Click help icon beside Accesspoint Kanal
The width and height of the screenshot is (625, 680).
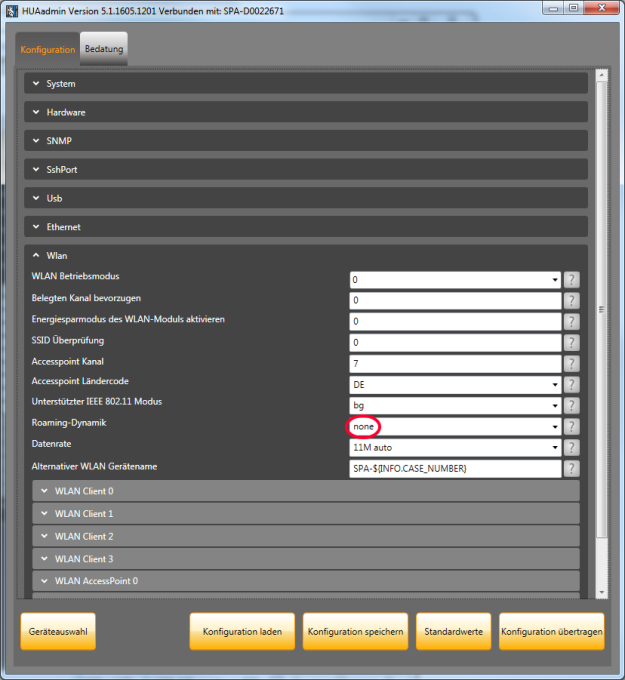pyautogui.click(x=572, y=363)
